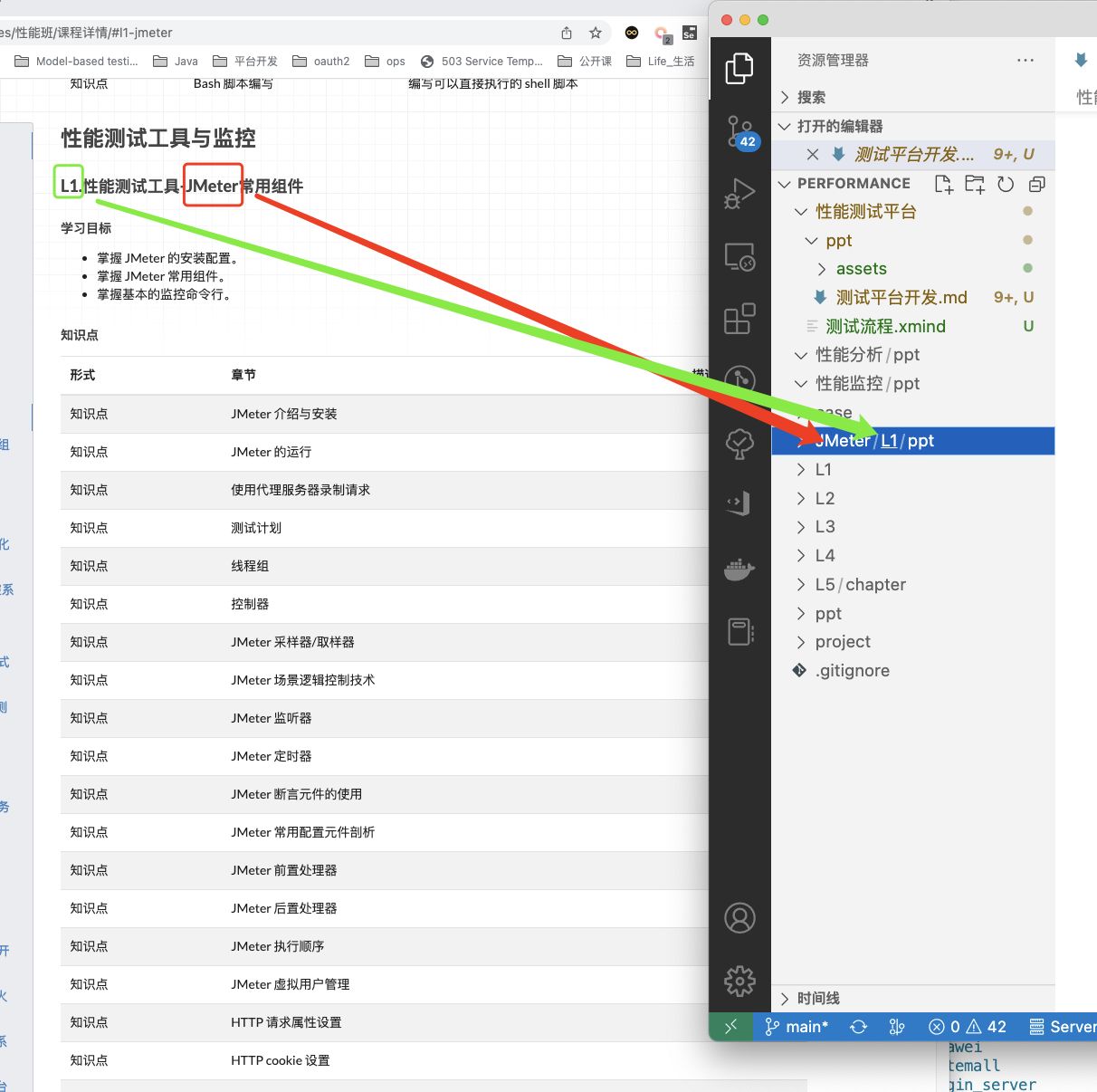Viewport: 1097px width, 1092px height.
Task: Click the New Folder icon in explorer
Action: tap(975, 184)
